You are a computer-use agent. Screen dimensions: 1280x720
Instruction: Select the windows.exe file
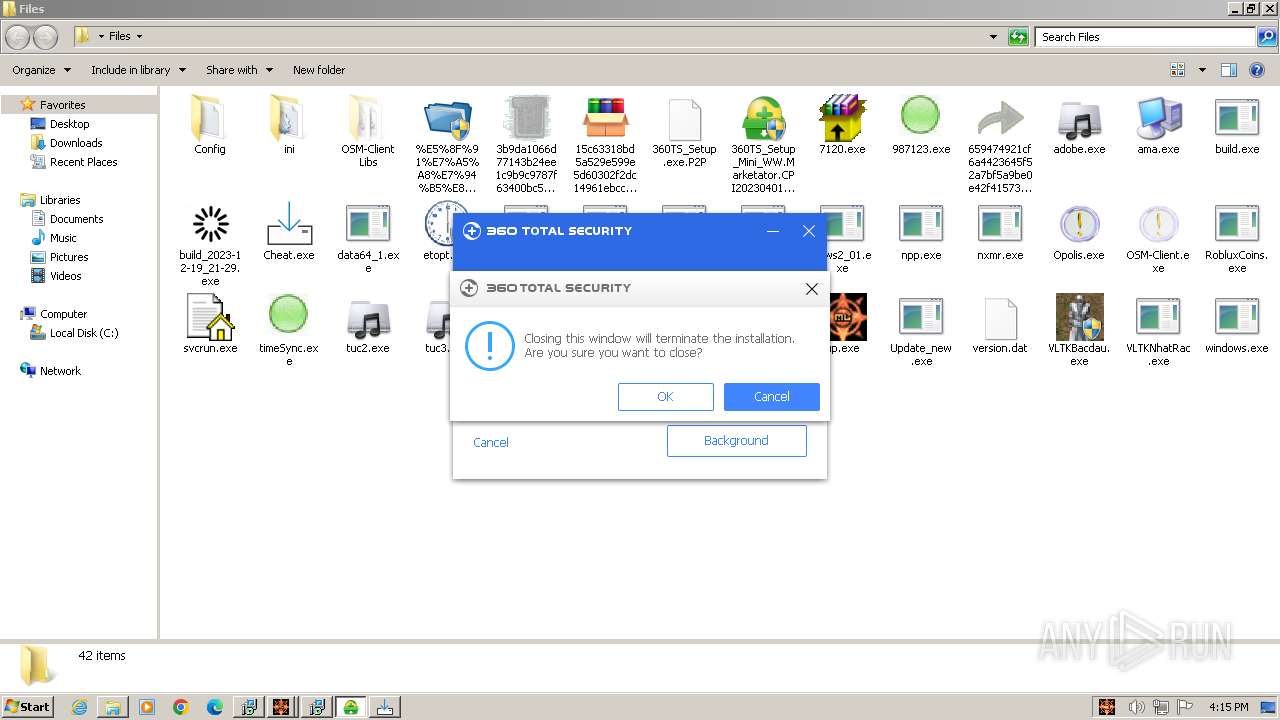point(1237,325)
